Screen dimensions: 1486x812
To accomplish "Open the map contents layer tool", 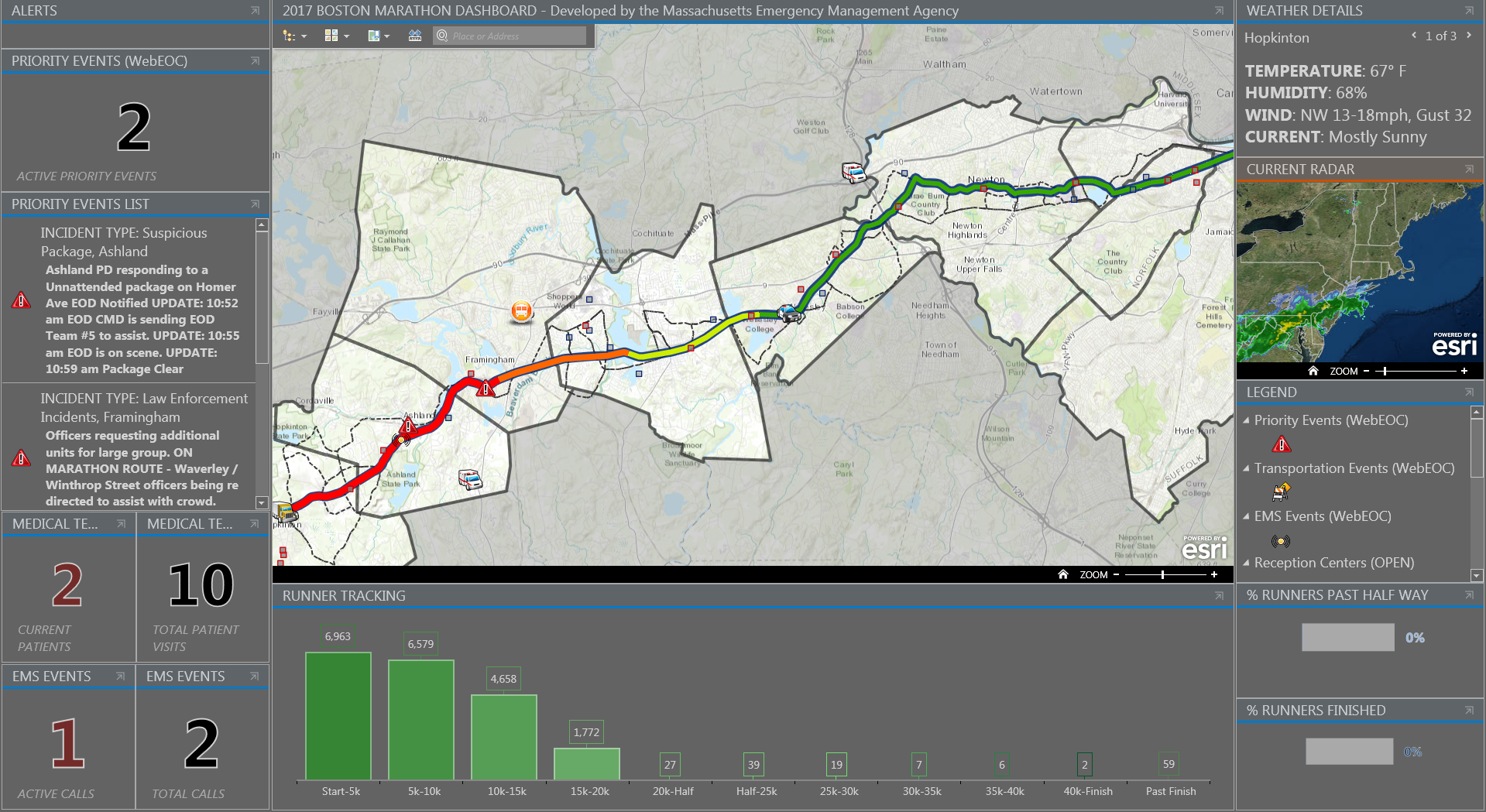I will 289,36.
